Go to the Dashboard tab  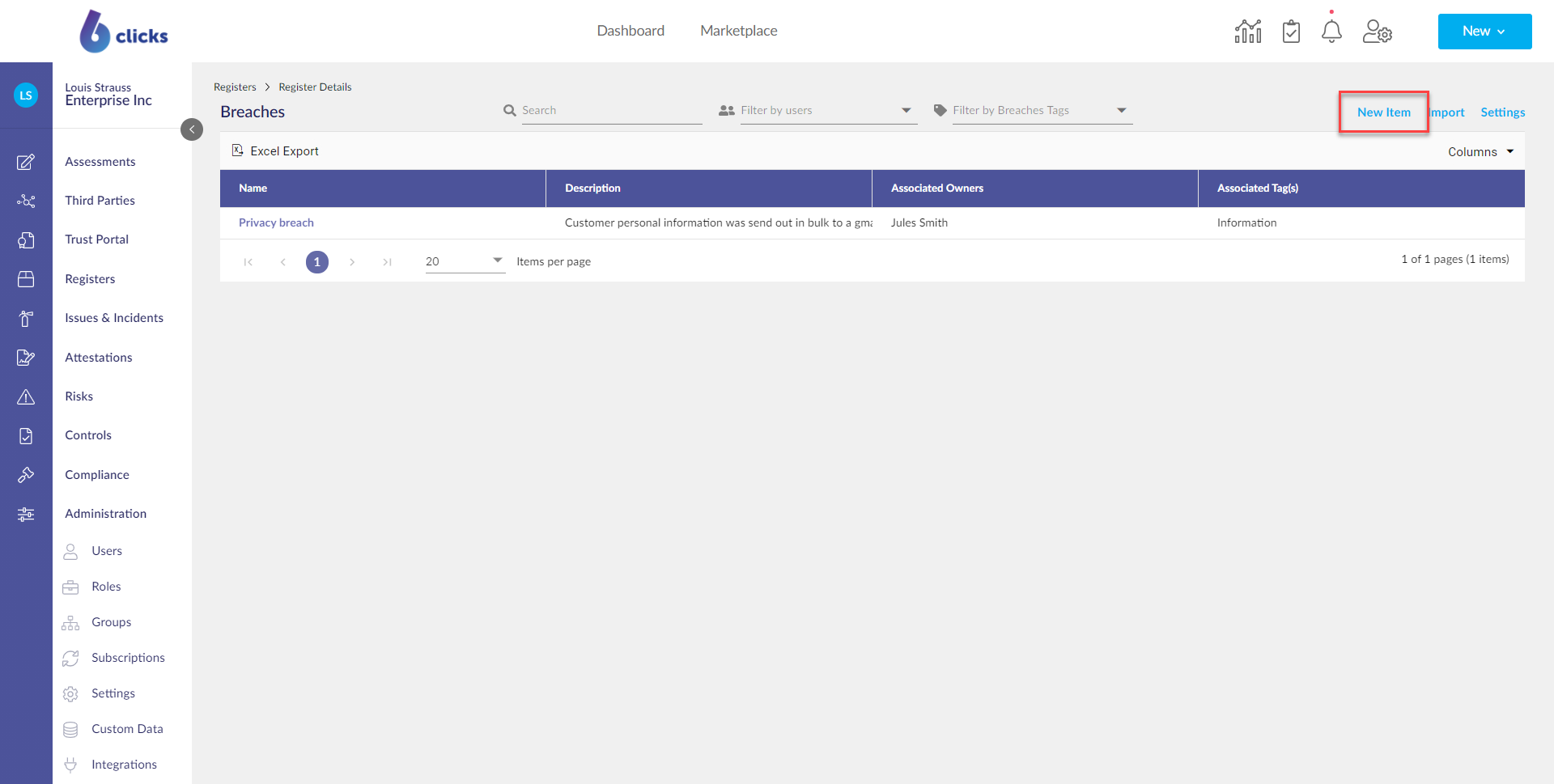(x=631, y=31)
